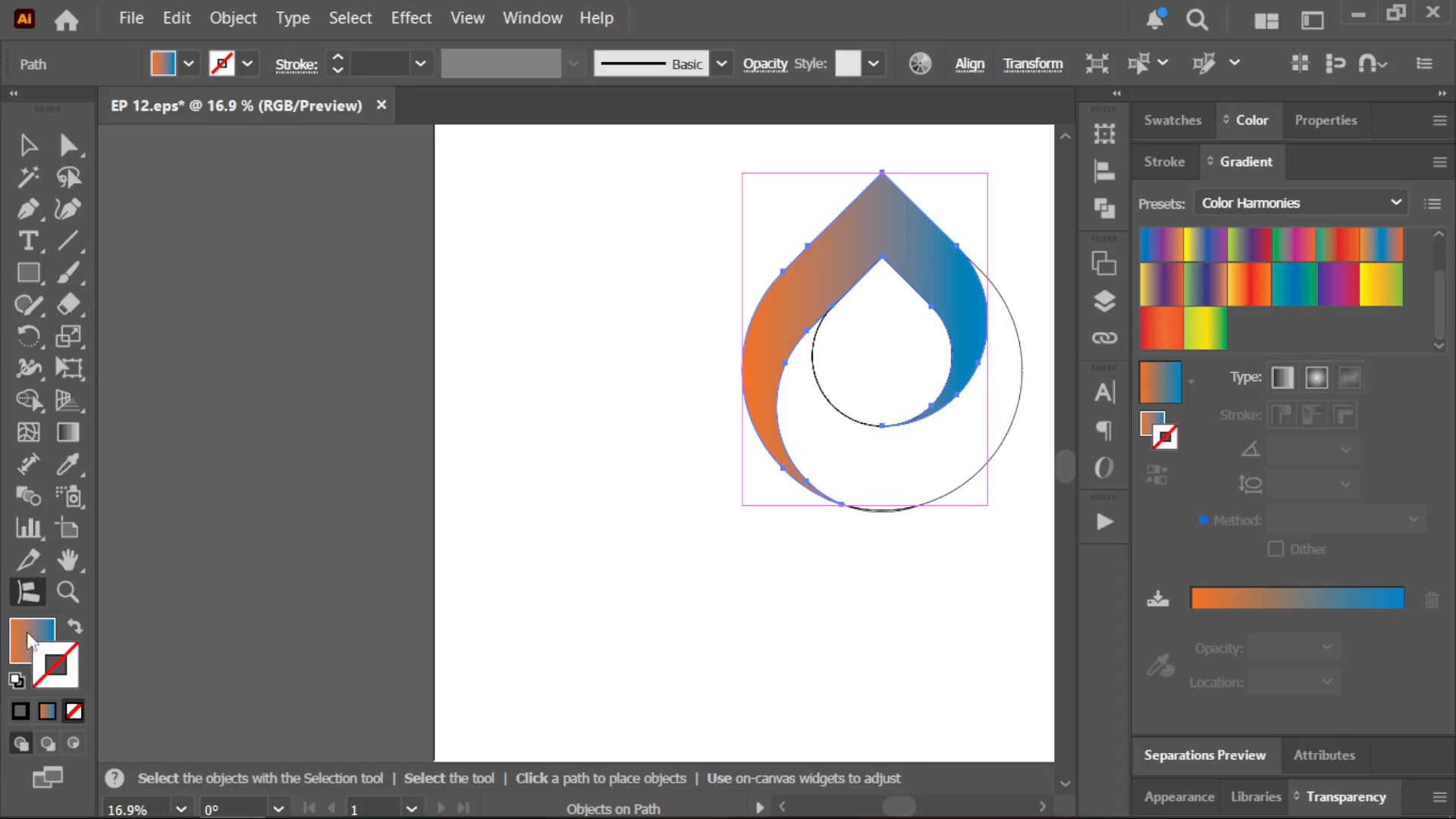The height and width of the screenshot is (819, 1456).
Task: Select the Pen tool
Action: (28, 209)
